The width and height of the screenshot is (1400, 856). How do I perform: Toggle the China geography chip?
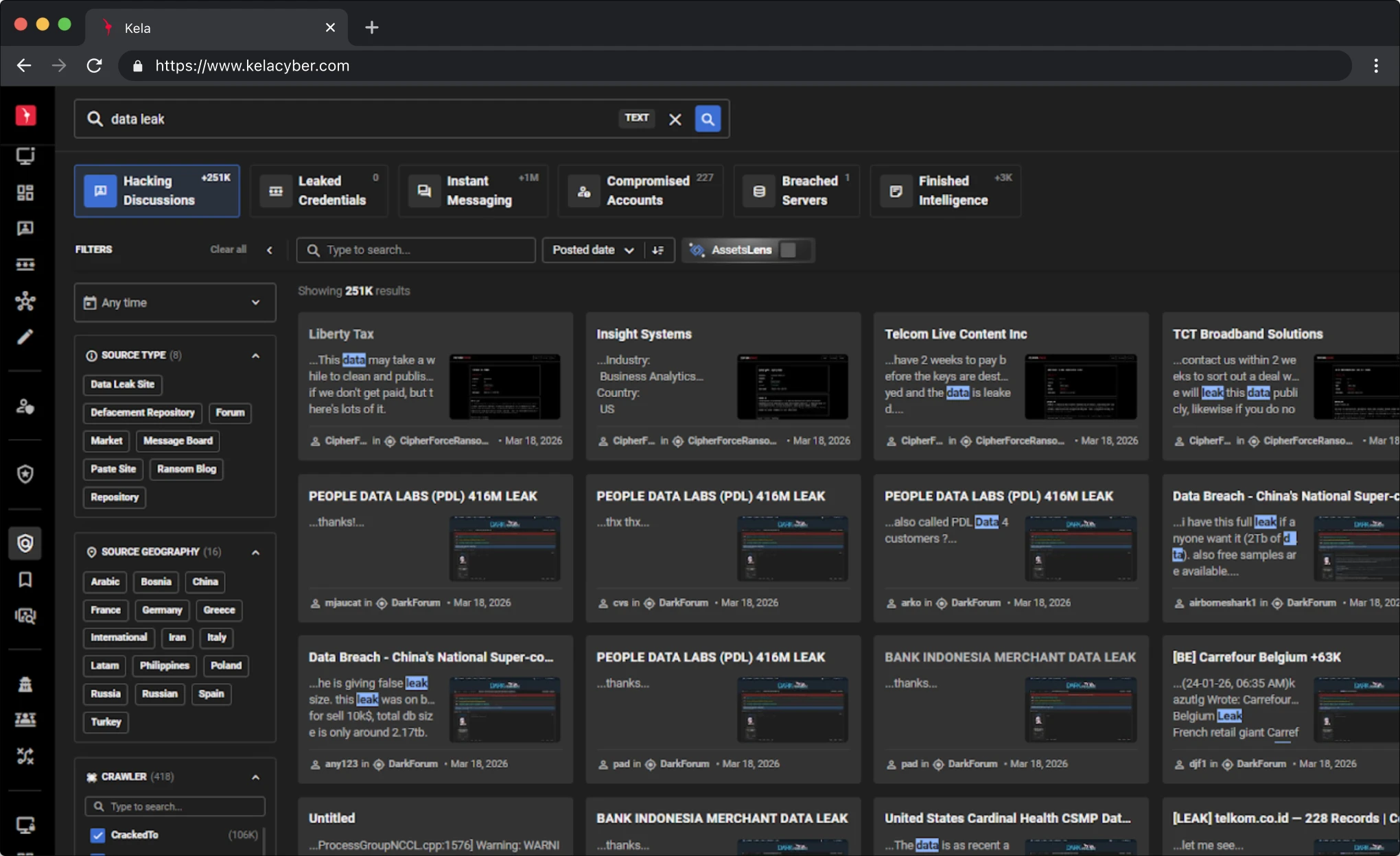pos(205,582)
